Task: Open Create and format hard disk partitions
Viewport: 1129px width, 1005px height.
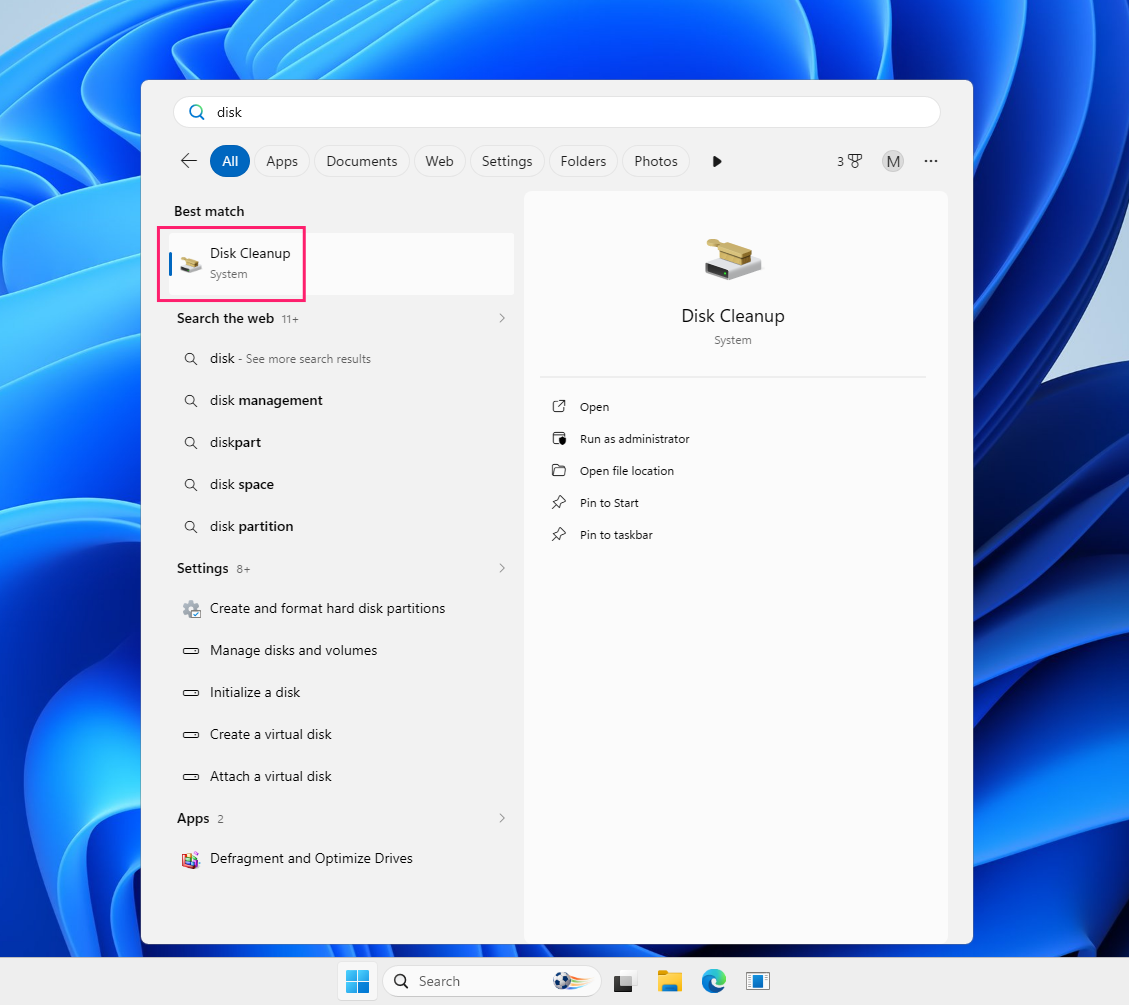Action: tap(341, 608)
